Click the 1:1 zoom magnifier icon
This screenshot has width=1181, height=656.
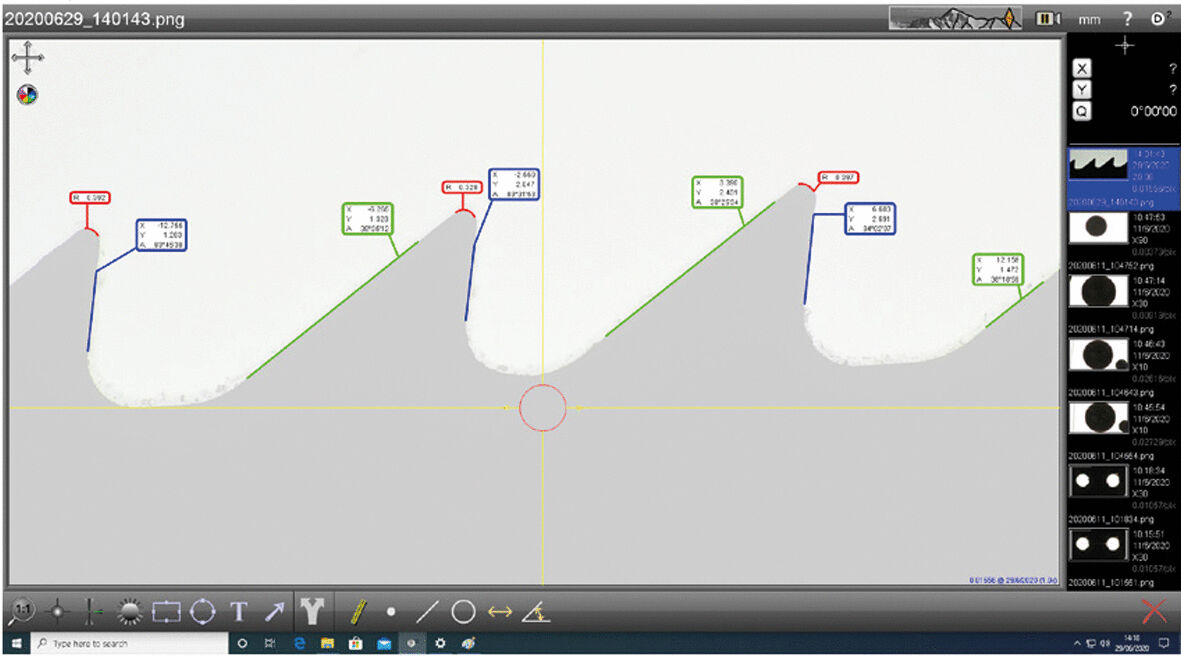click(22, 611)
